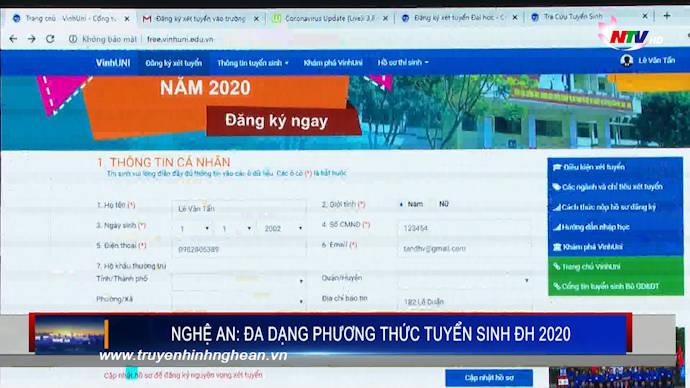Image resolution: width=690 pixels, height=388 pixels.
Task: Click the 'Họ tên' input field
Action: [x=239, y=209]
